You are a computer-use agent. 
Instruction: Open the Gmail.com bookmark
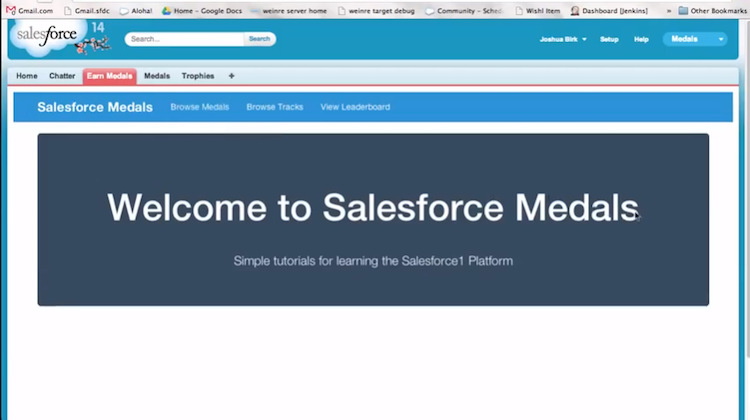coord(29,11)
